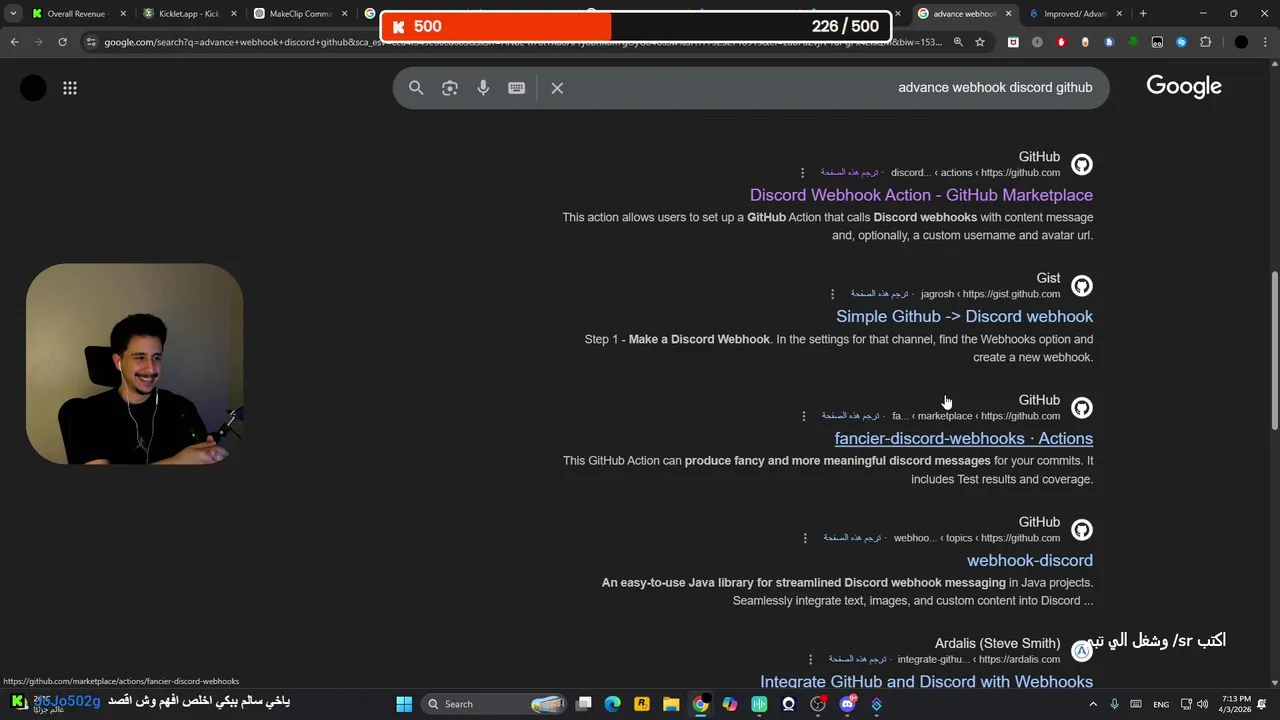Select the advance webhook search tab

pyautogui.click(x=963, y=14)
